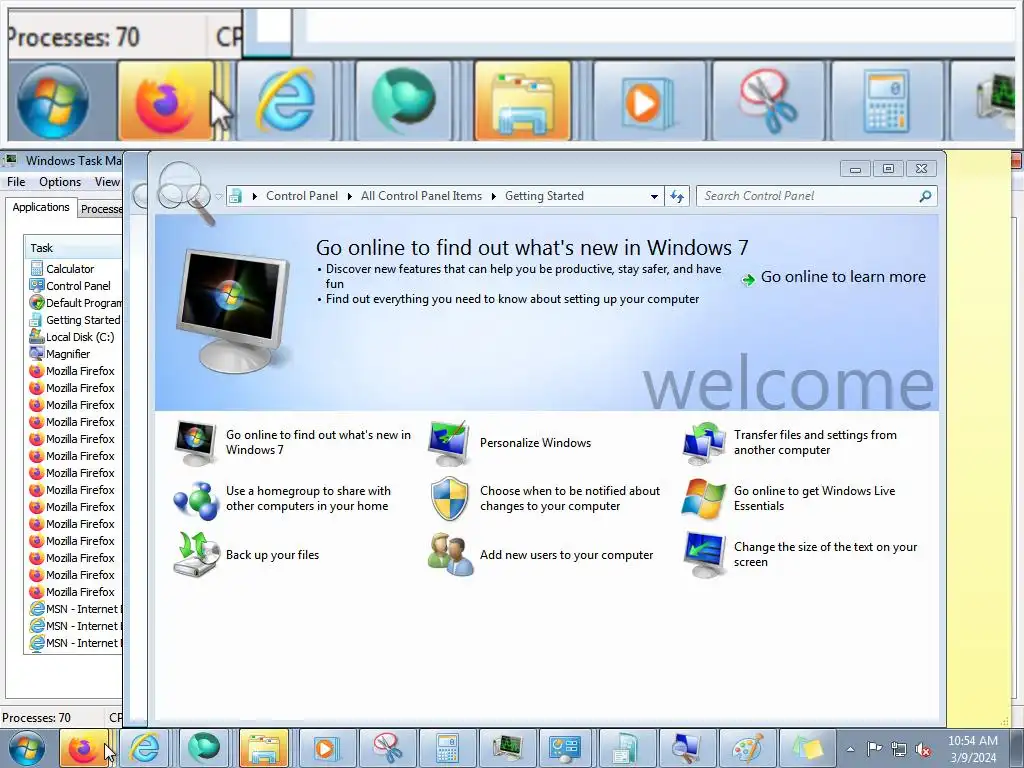The width and height of the screenshot is (1024, 768).
Task: Select the Local Disk (C:) task row
Action: tap(74, 337)
